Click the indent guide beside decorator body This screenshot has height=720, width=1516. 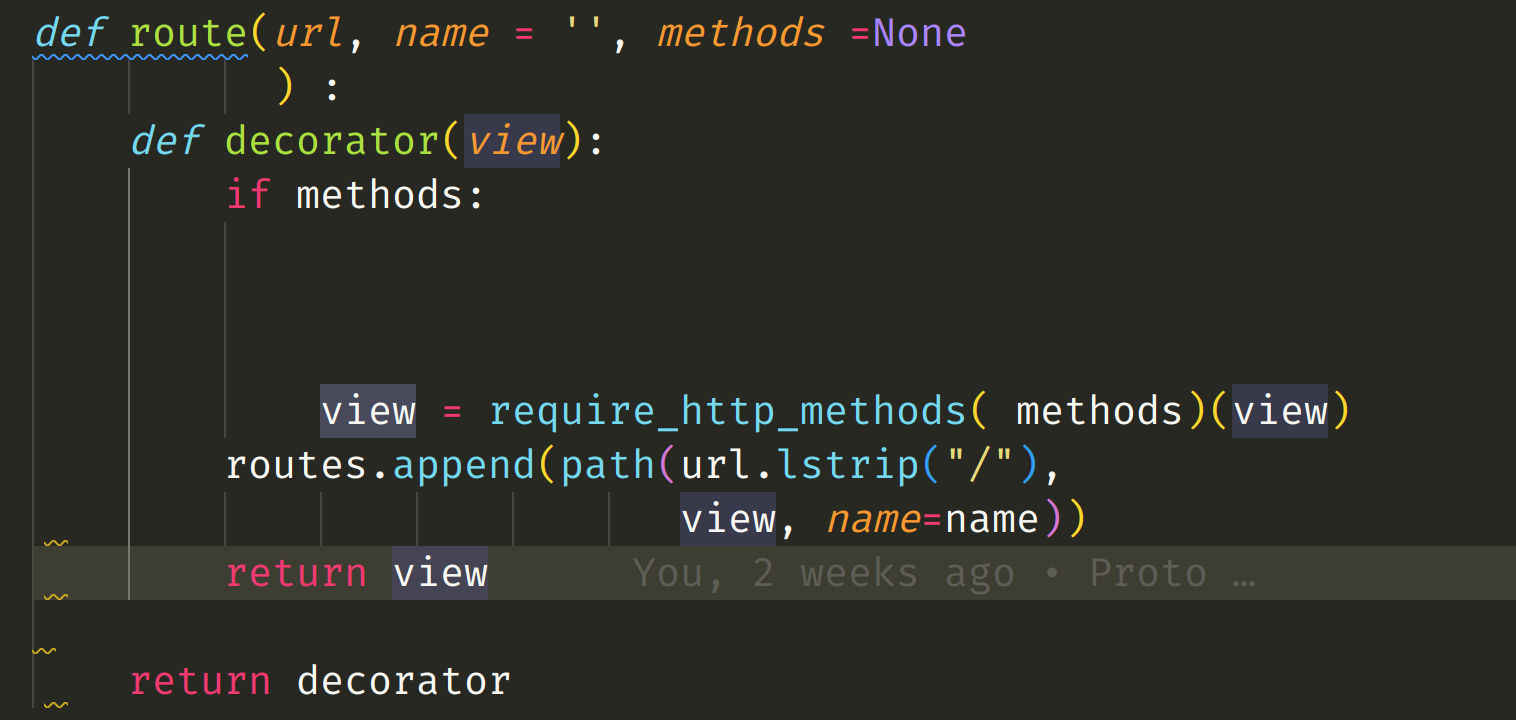tap(128, 300)
